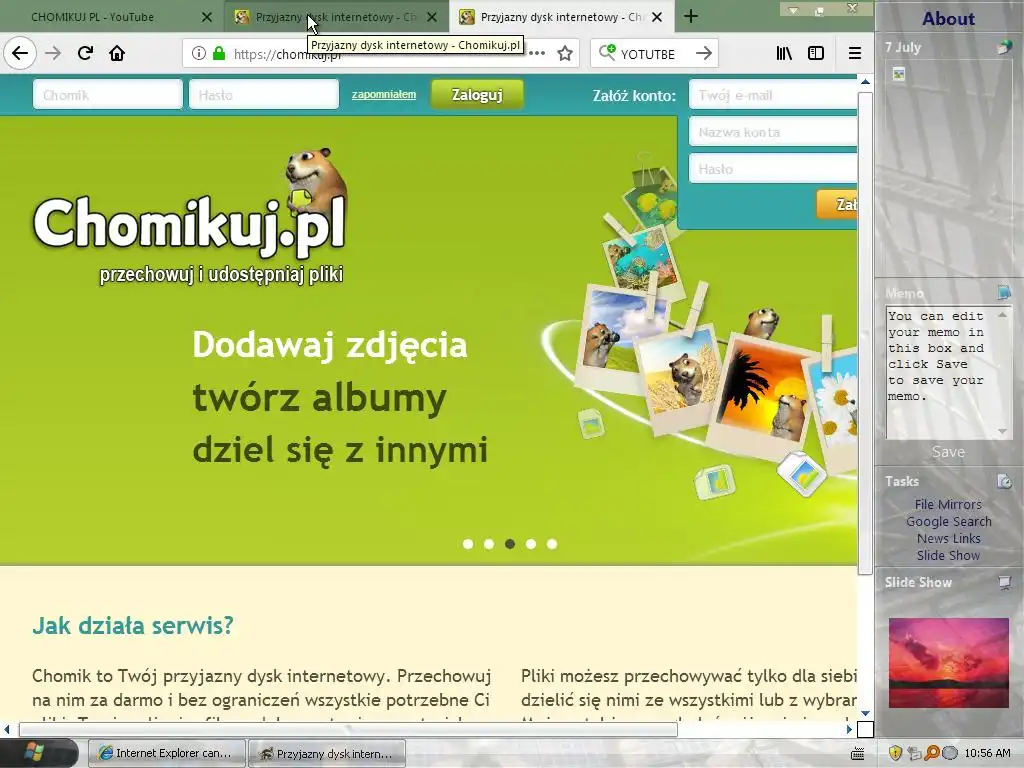1024x768 pixels.
Task: Switch to Przyjazny dysk intern taskbar item
Action: point(327,753)
